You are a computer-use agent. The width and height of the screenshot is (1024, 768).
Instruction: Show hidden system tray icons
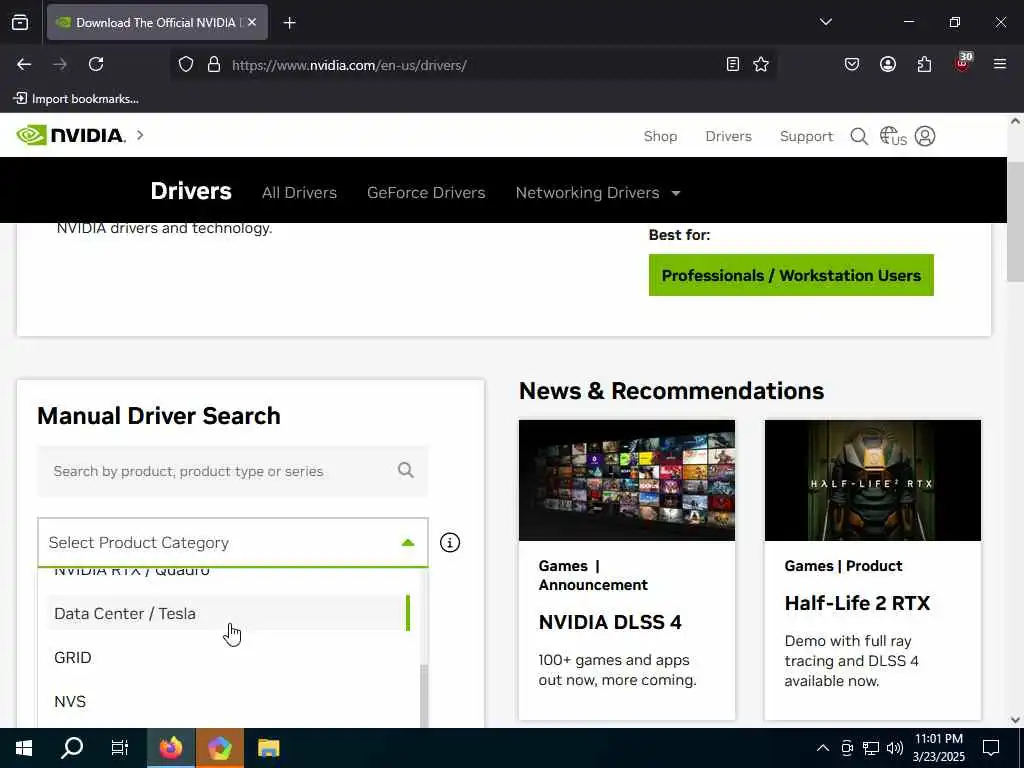tap(823, 748)
